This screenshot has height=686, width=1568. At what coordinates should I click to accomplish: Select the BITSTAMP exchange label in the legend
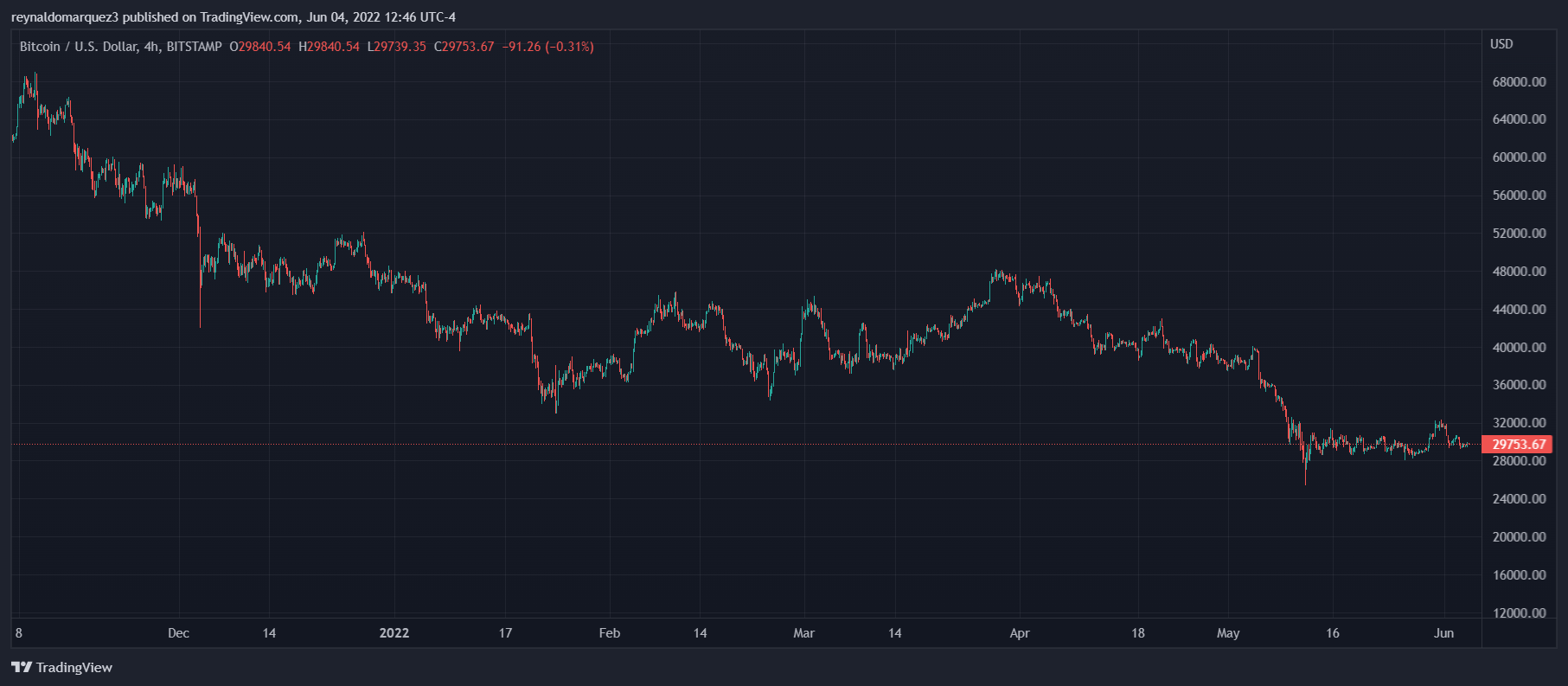(194, 47)
